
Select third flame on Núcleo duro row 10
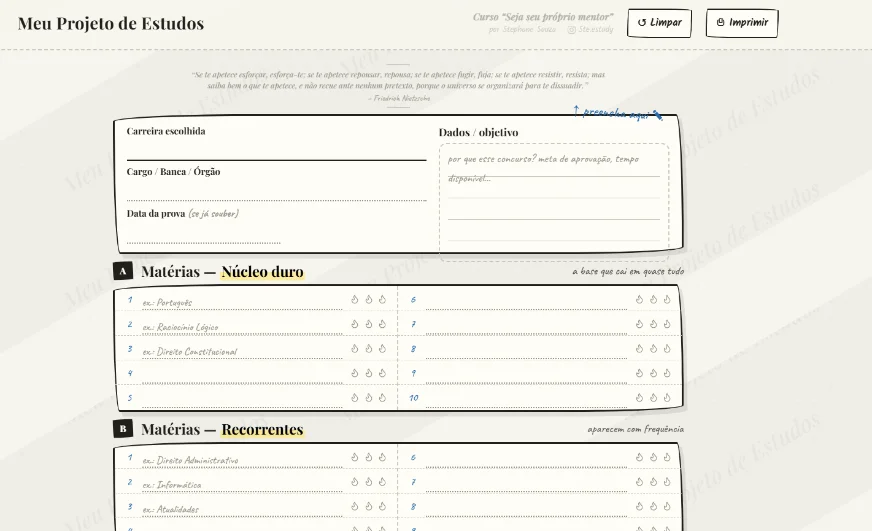coord(667,398)
